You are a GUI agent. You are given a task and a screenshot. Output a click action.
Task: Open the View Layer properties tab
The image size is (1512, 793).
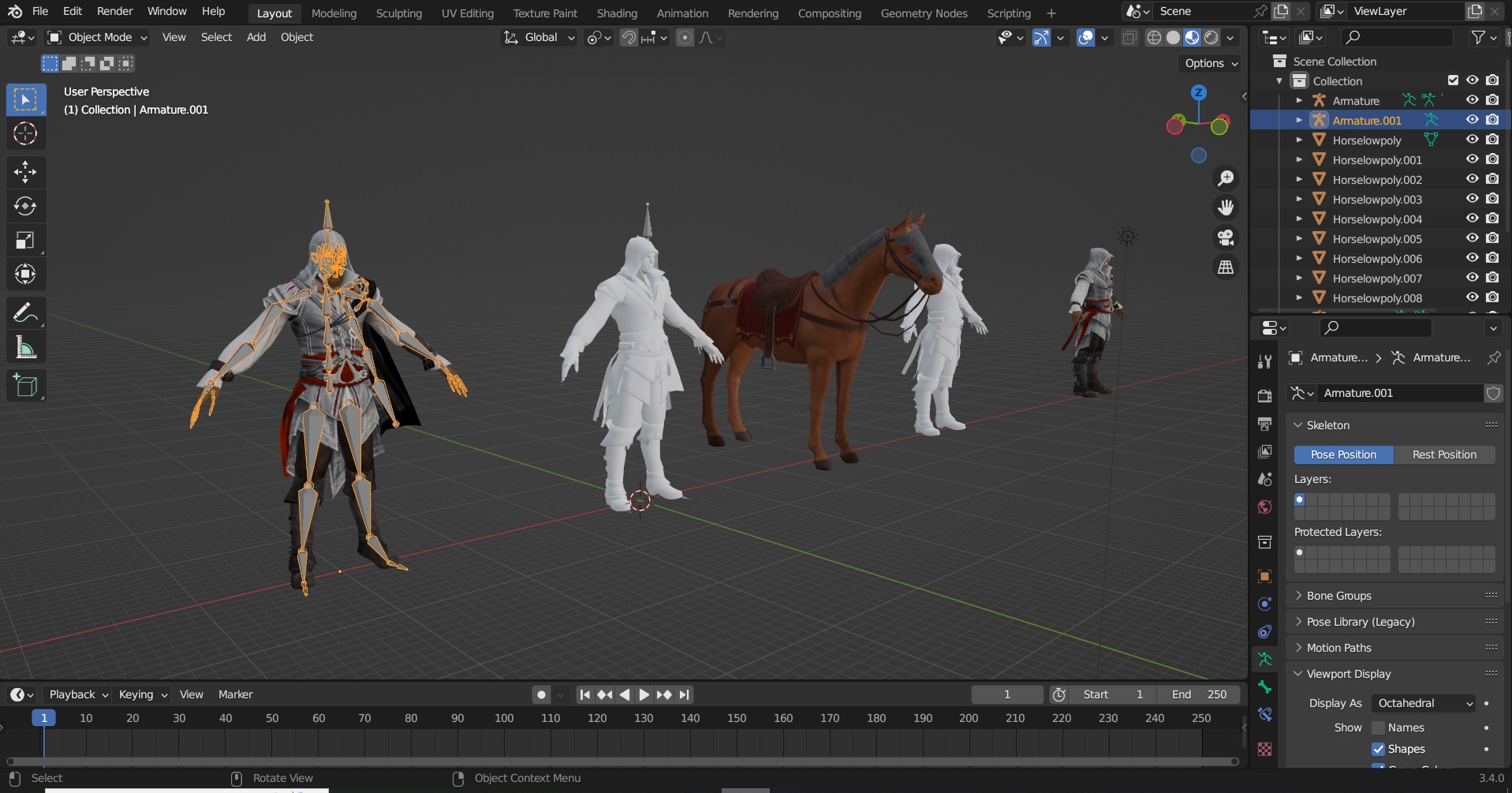(1265, 451)
